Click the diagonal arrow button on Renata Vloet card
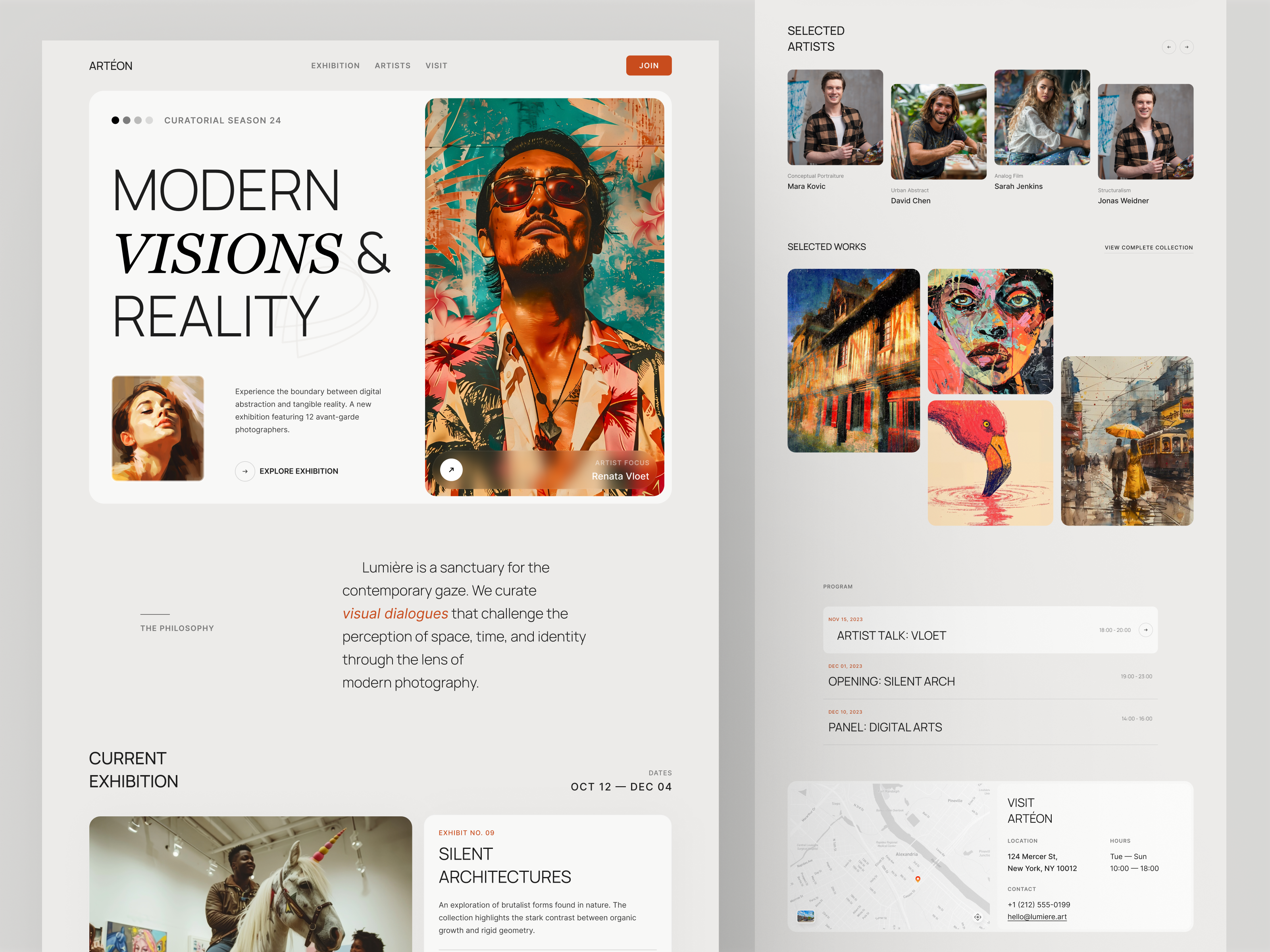The image size is (1270, 952). click(451, 470)
